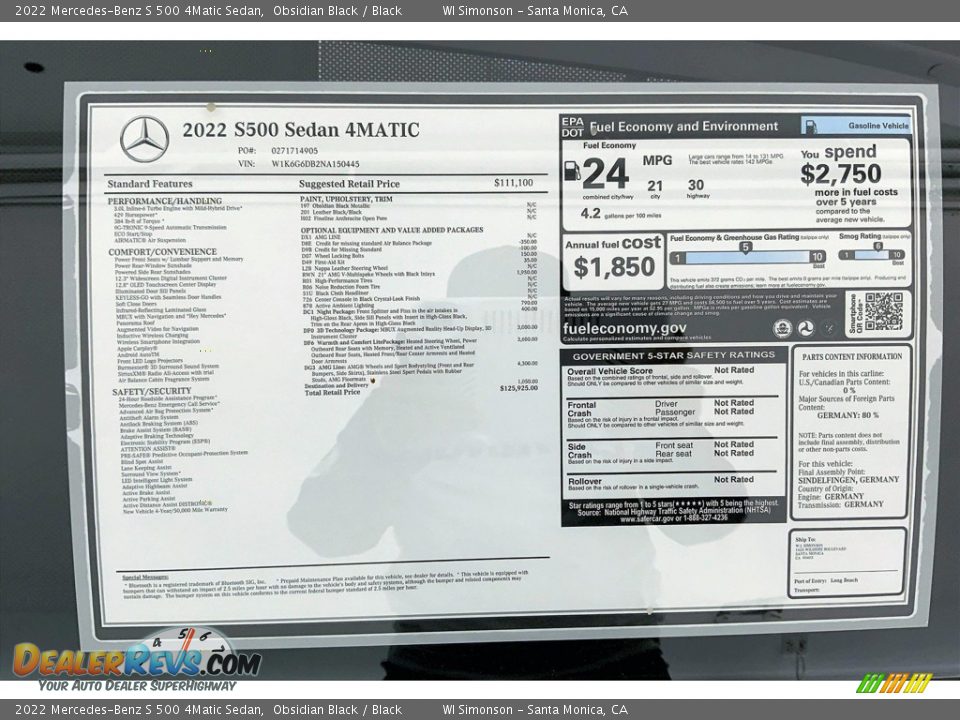
Task: Click the 'Side Crash' rating row
Action: point(672,454)
